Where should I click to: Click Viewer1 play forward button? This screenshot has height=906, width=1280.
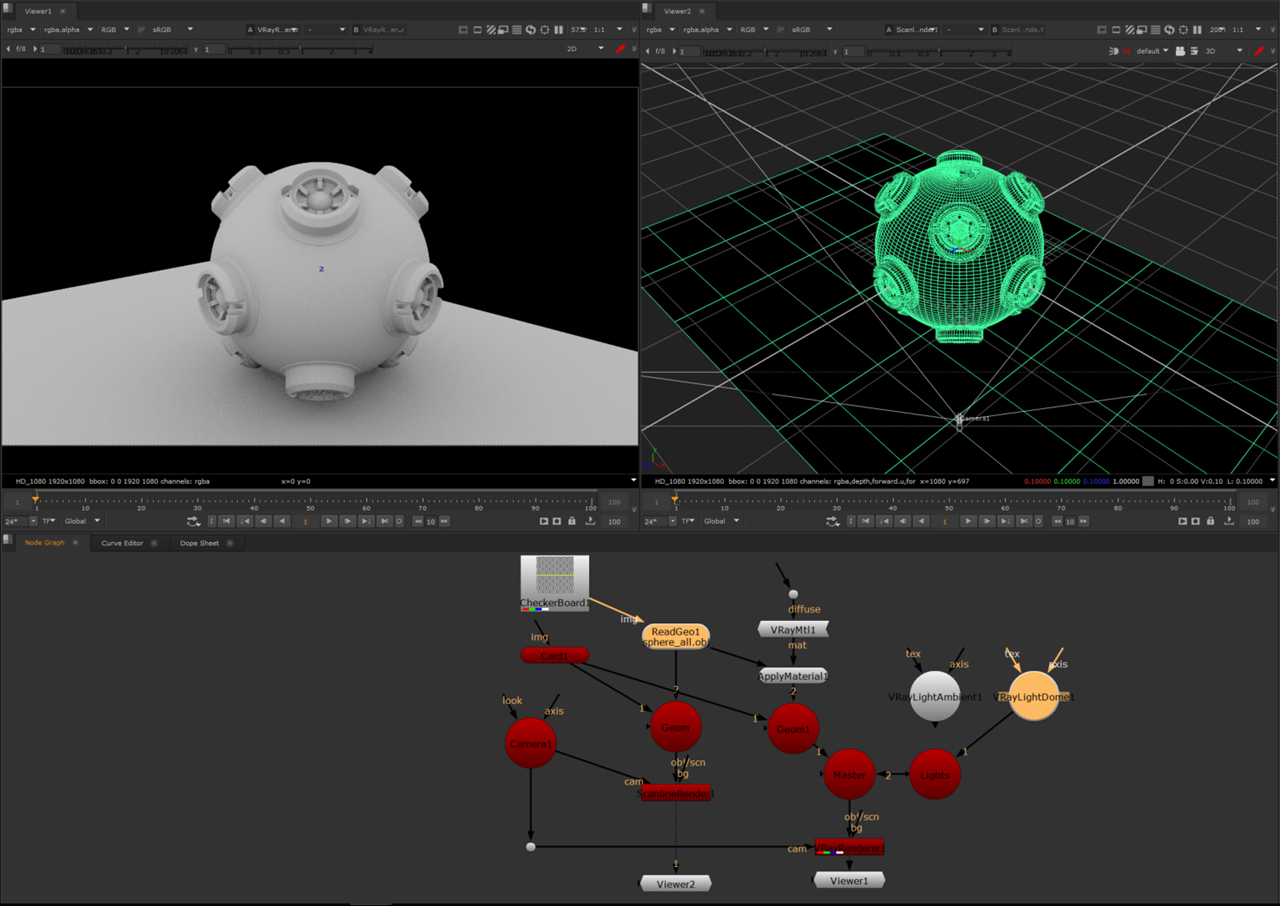329,521
